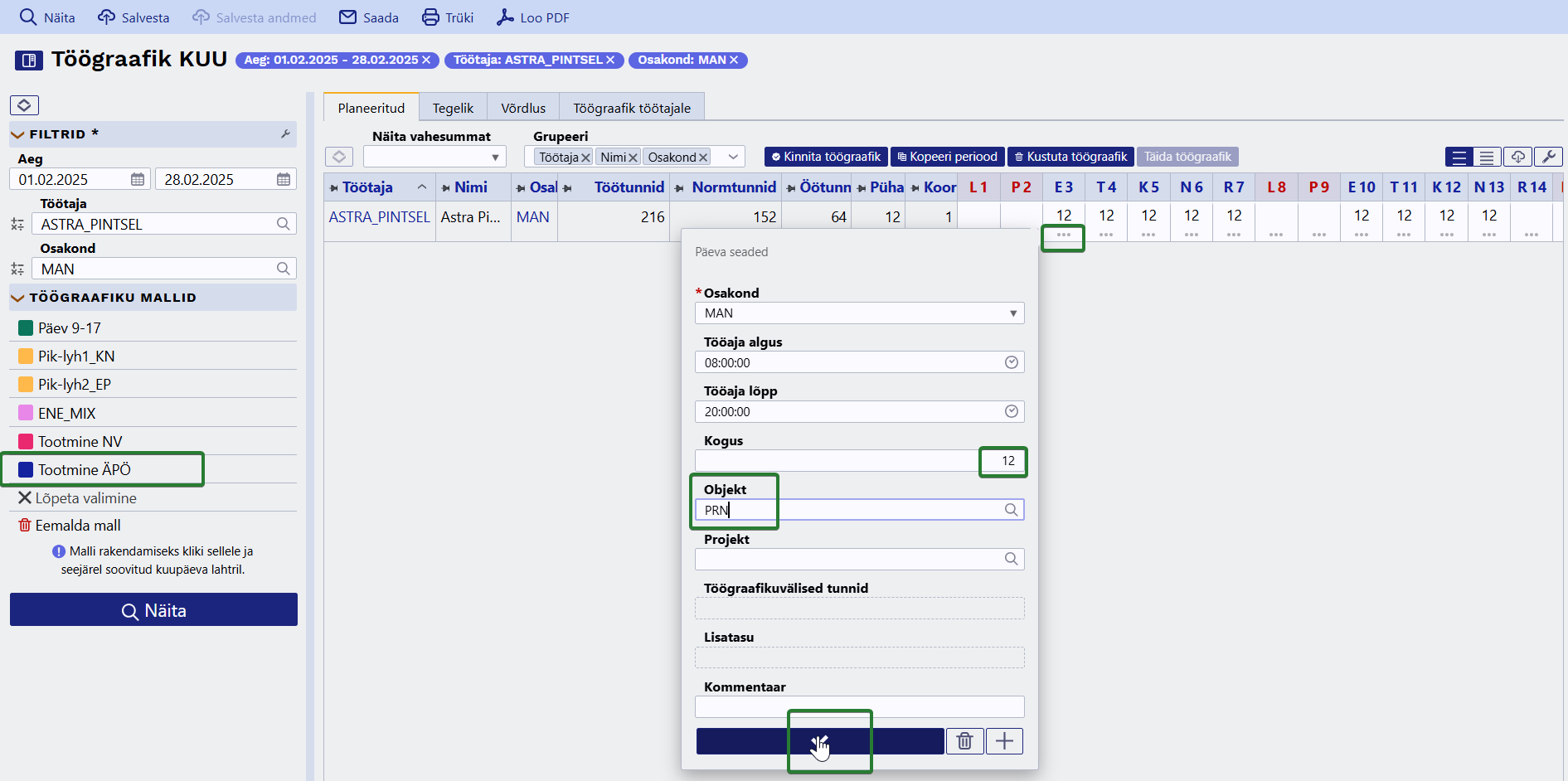The width and height of the screenshot is (1568, 781).
Task: Open the Osakond dropdown showing MAN
Action: click(860, 313)
